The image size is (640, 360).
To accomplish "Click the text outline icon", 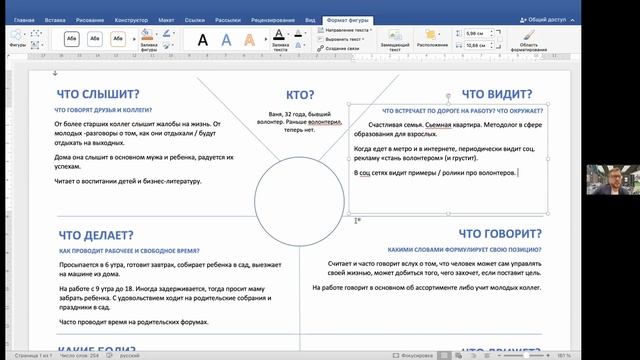I will [298, 33].
